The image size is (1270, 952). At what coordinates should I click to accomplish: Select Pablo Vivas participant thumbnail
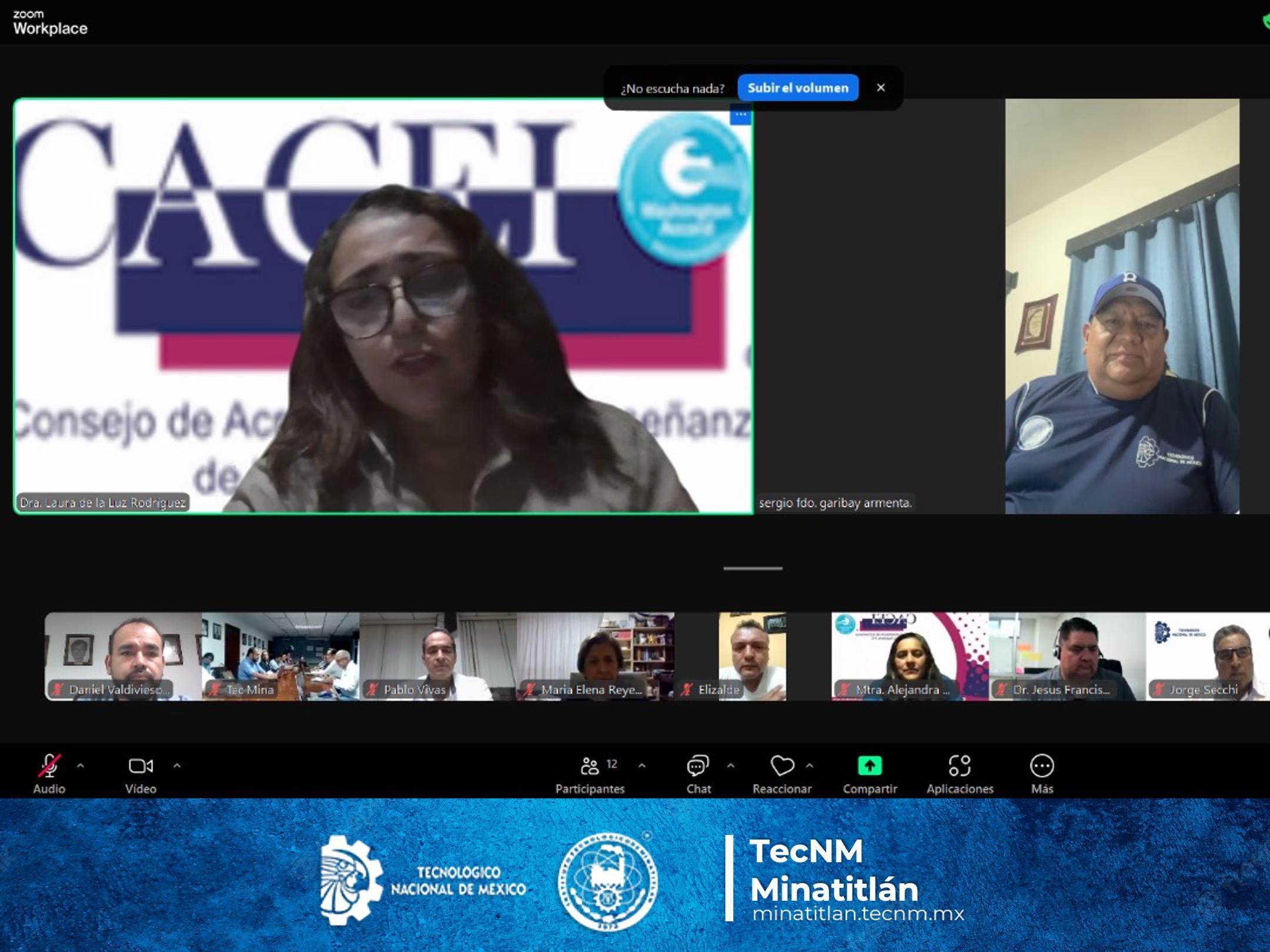(x=438, y=656)
